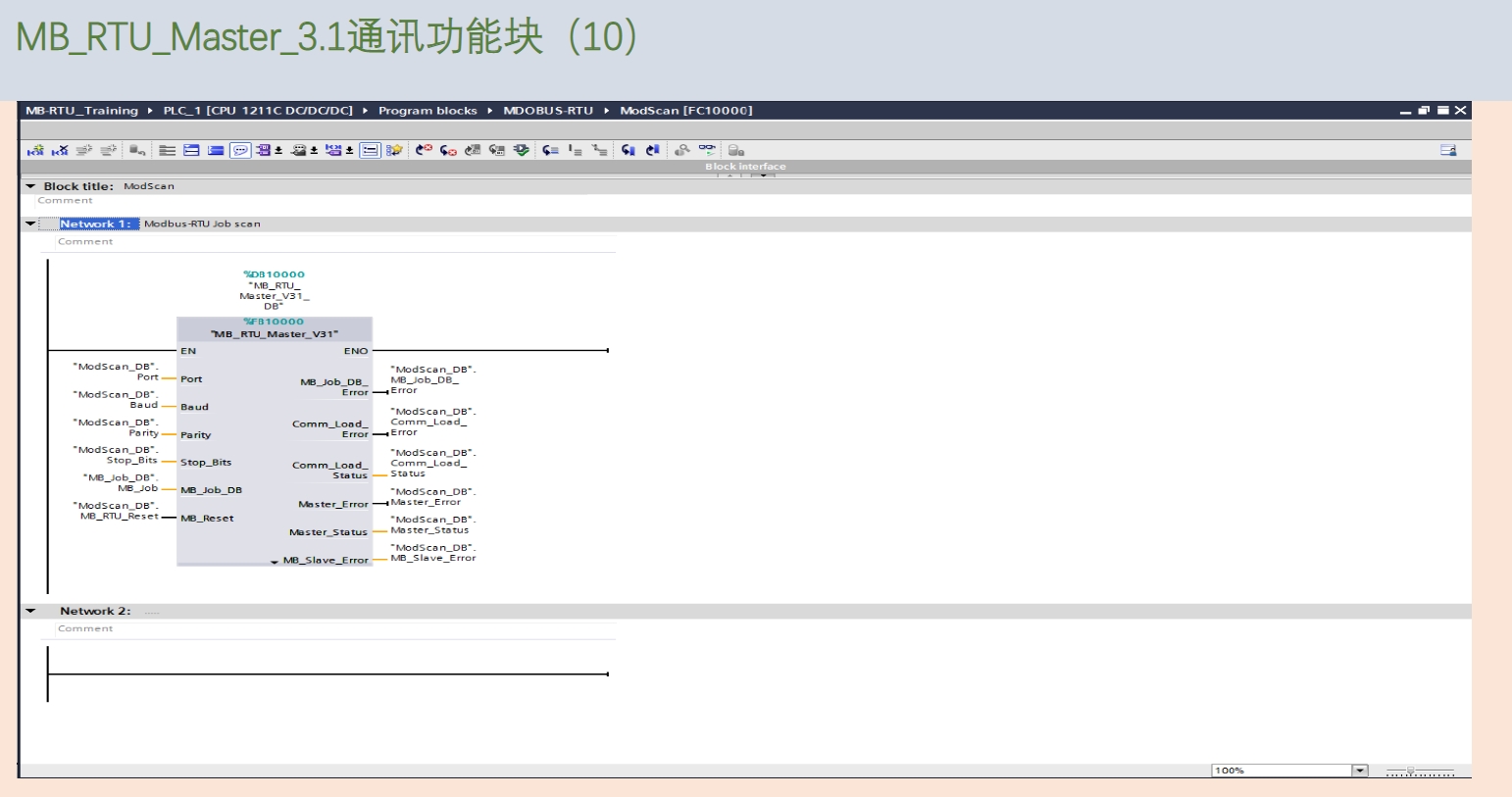Click the Network 1 comment field
The width and height of the screenshot is (1512, 797).
333,242
